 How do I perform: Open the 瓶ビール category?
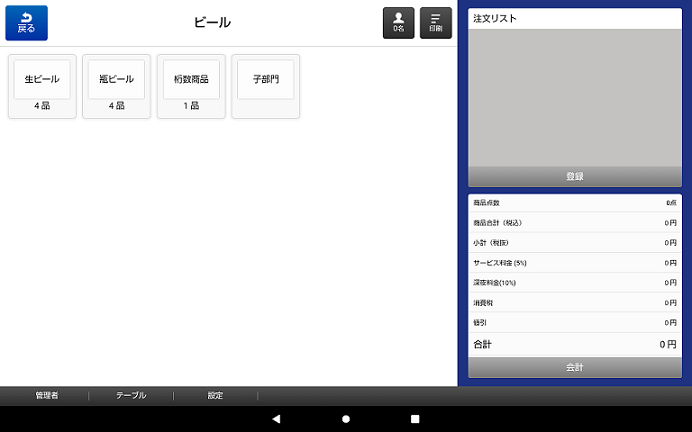click(x=116, y=86)
